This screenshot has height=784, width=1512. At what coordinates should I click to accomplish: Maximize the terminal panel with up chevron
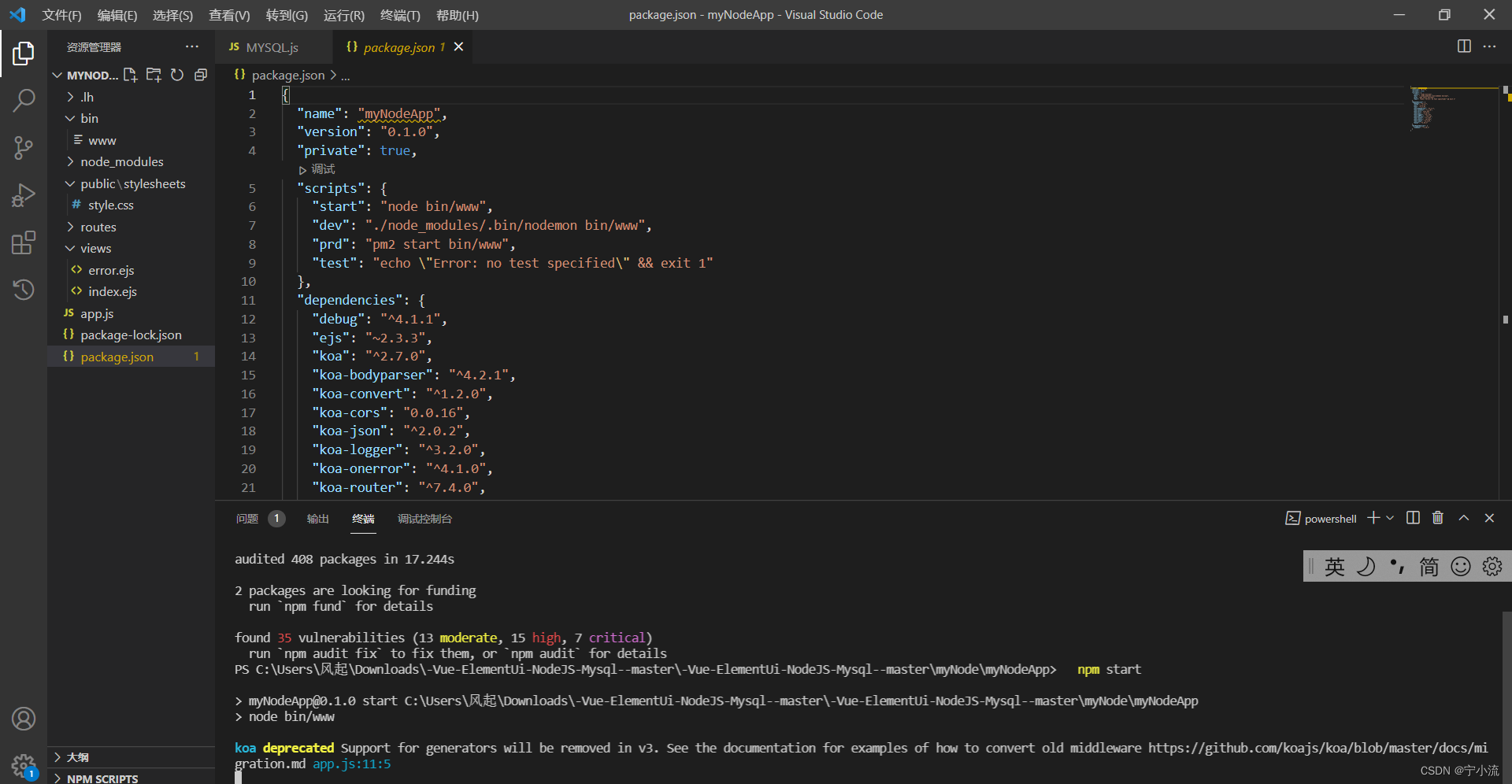click(x=1464, y=518)
